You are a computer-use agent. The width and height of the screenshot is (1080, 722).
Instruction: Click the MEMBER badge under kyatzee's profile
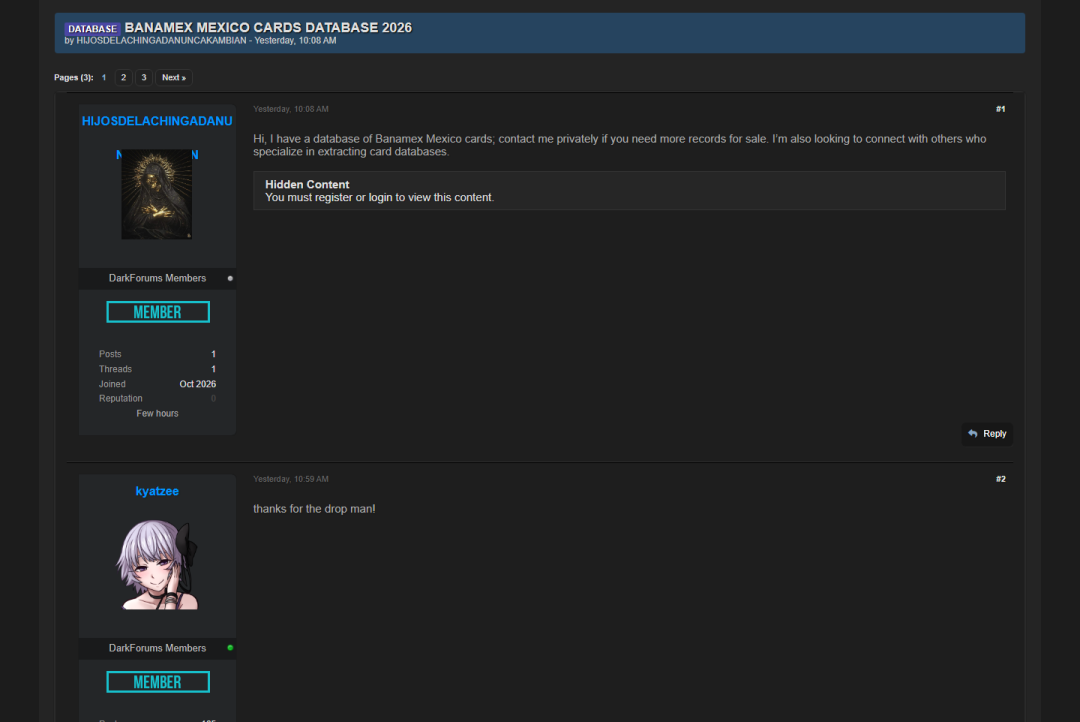tap(158, 682)
